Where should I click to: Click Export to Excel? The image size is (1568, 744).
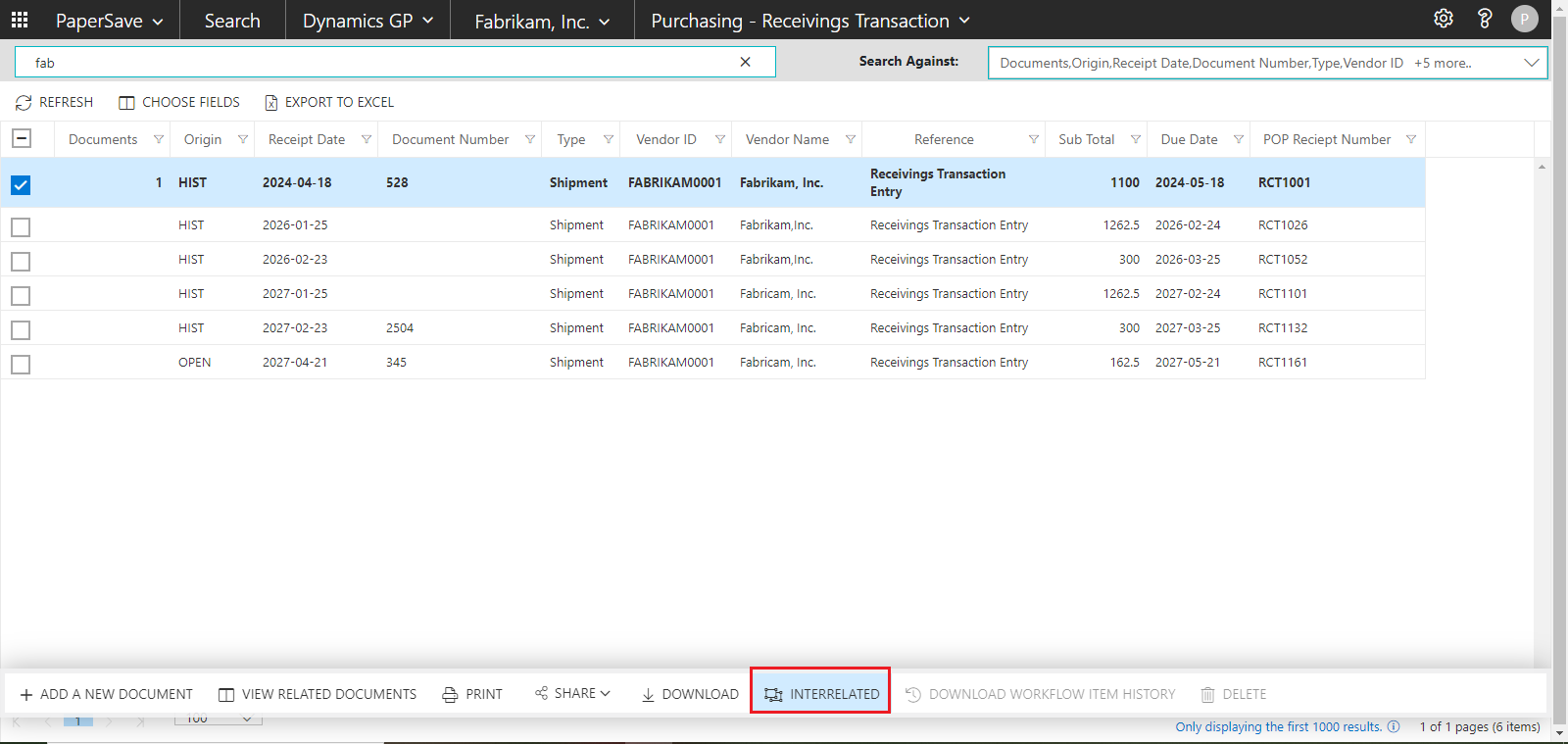[x=329, y=102]
